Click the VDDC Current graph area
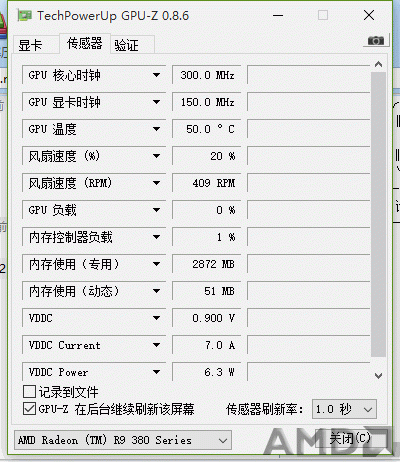 click(309, 345)
